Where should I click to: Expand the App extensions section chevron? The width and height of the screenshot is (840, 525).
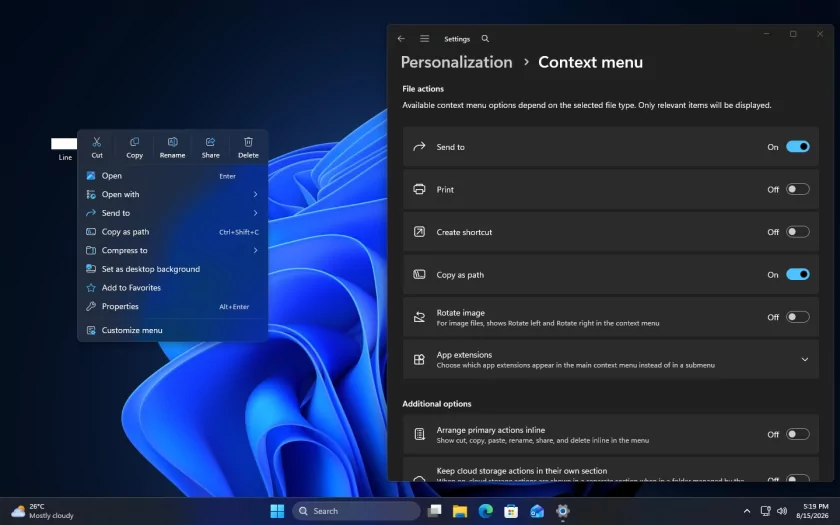pos(805,359)
